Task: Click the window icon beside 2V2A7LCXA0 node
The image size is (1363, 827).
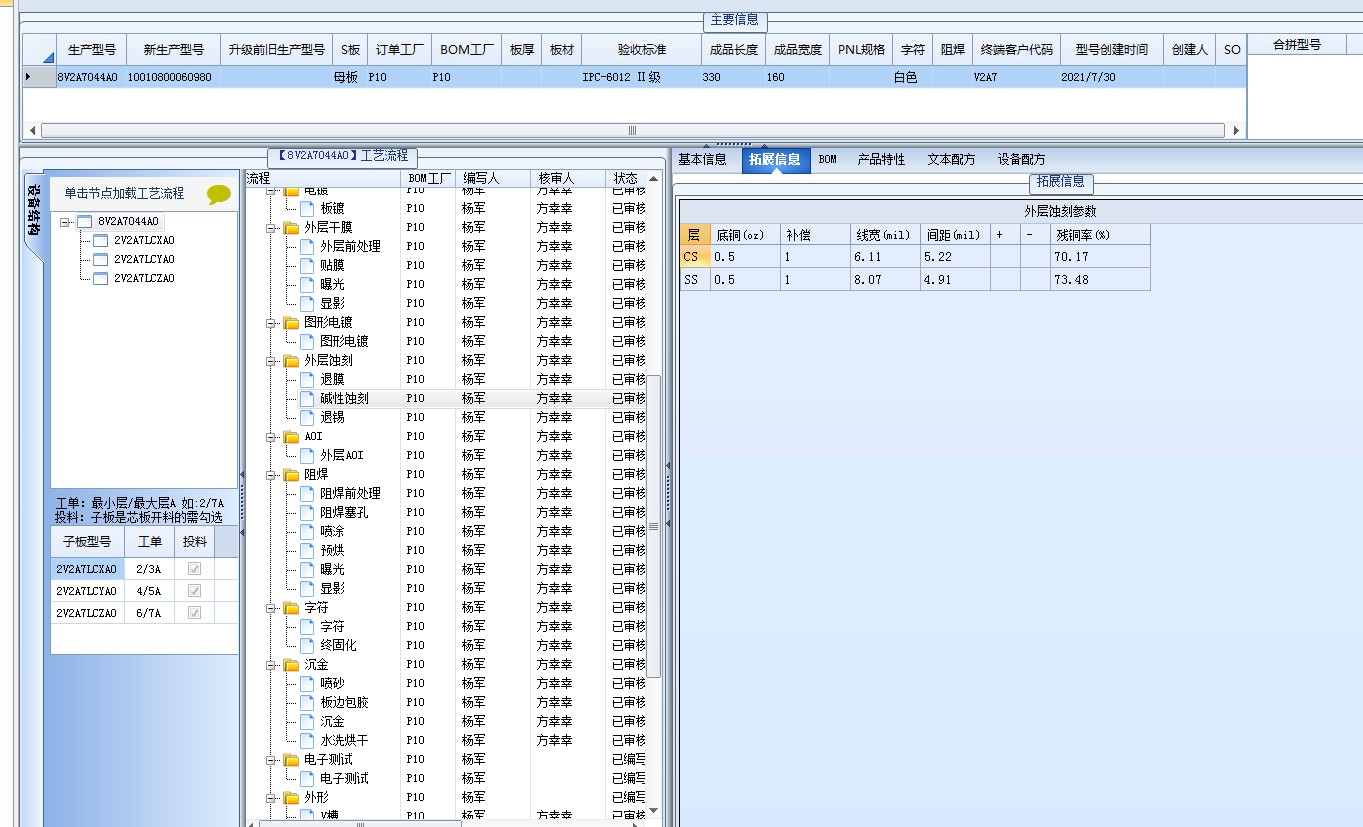Action: click(100, 241)
